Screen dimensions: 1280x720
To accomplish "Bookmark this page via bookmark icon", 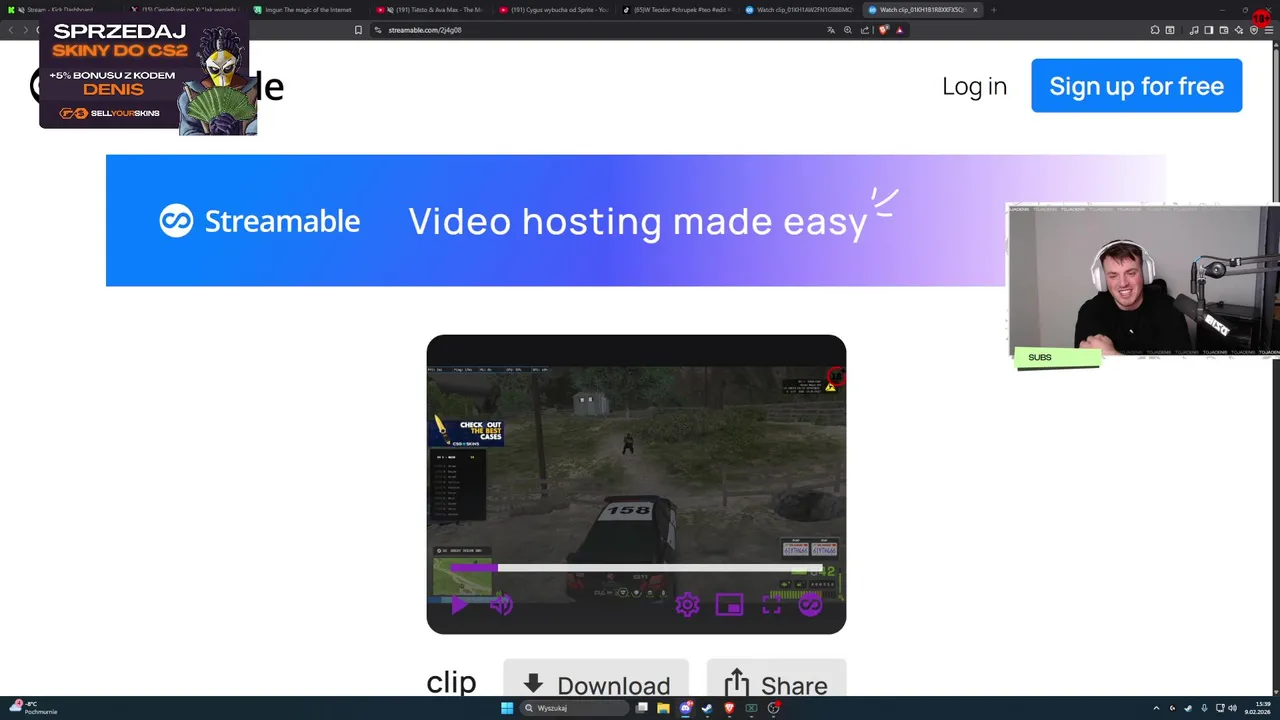I will pyautogui.click(x=358, y=30).
